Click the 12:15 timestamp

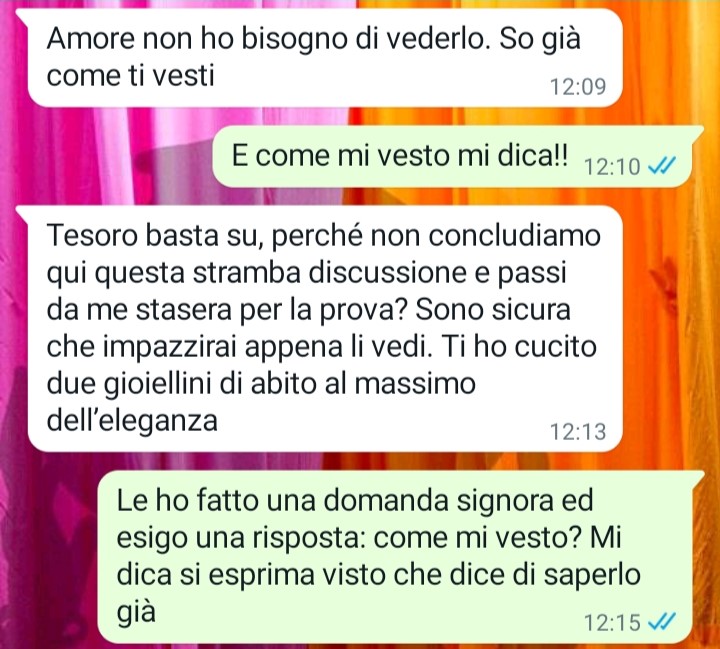tap(612, 622)
